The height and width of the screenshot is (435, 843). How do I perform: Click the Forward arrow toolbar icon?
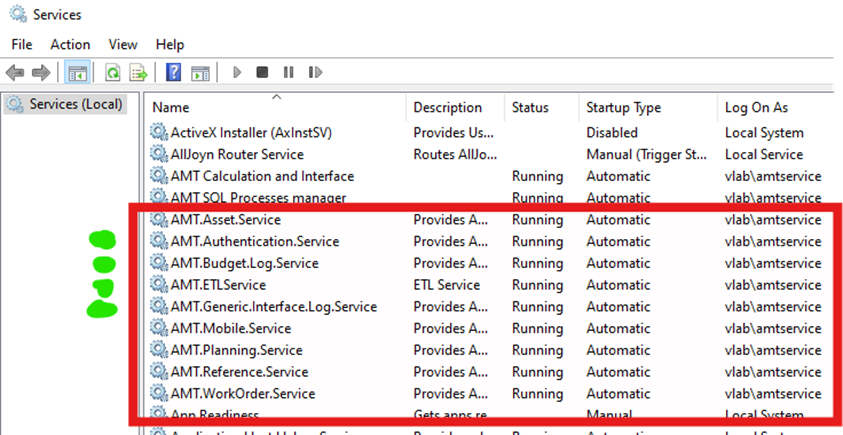(x=41, y=72)
